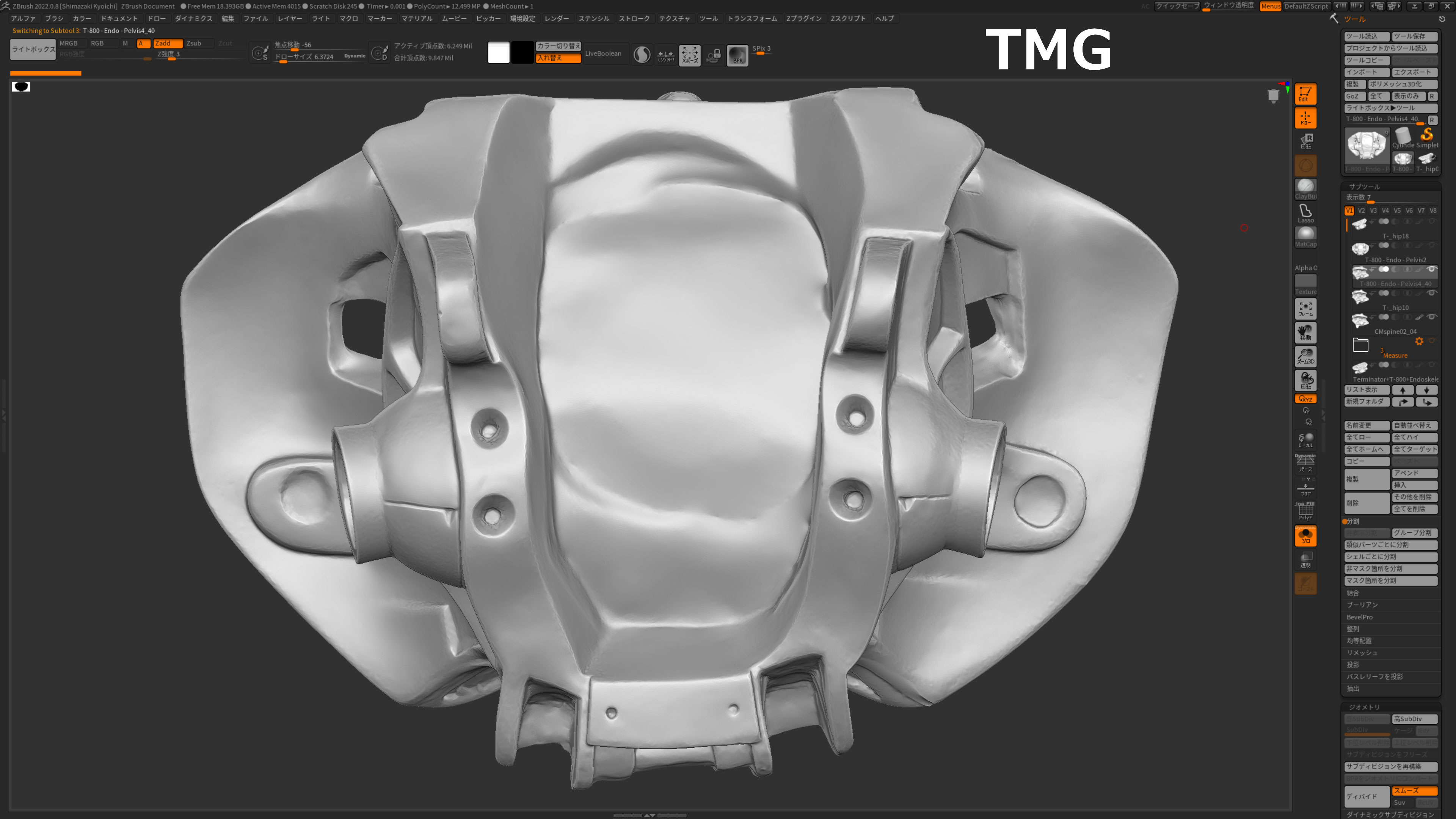Toggle the Smooth (スムーズ) divide option
1456x819 pixels.
click(1414, 790)
